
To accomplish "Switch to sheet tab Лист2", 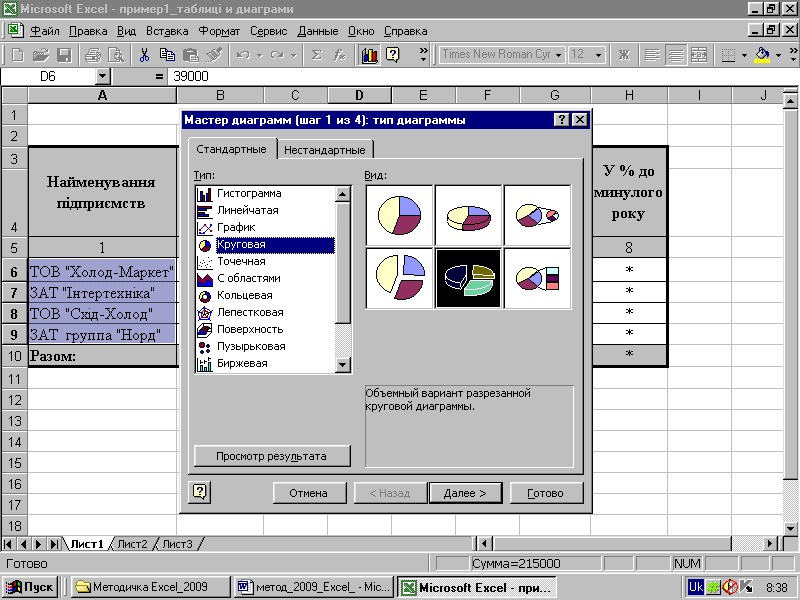I will coord(132,544).
